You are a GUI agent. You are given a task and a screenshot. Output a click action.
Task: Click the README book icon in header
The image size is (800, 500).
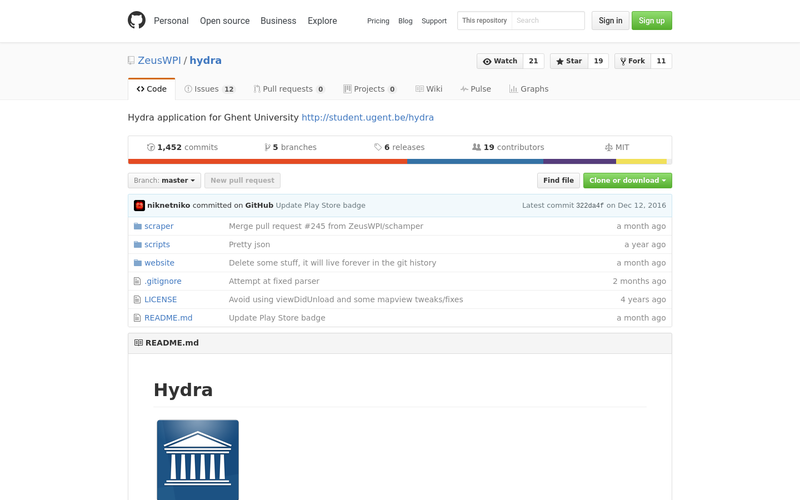[x=138, y=343]
